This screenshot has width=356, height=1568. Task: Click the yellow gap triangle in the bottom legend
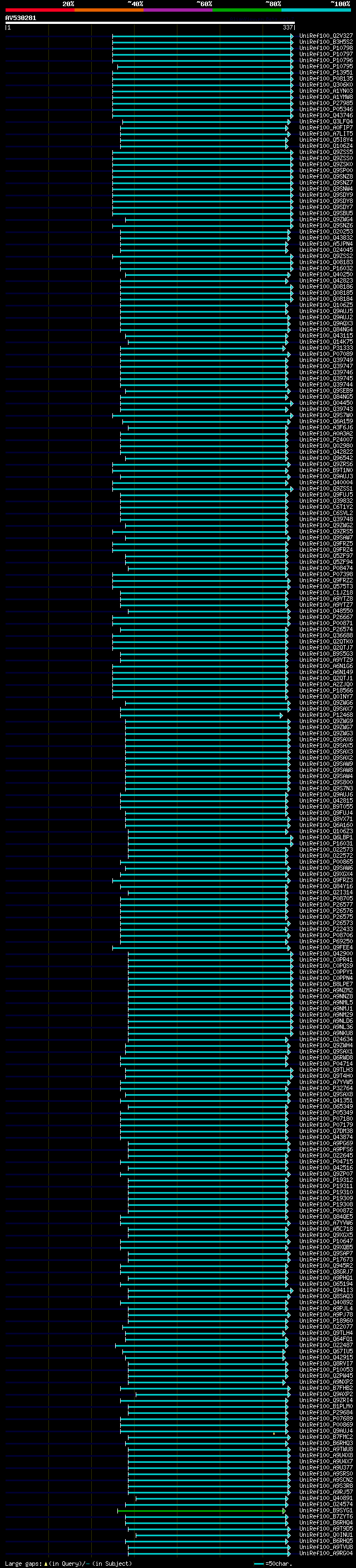(x=46, y=1563)
